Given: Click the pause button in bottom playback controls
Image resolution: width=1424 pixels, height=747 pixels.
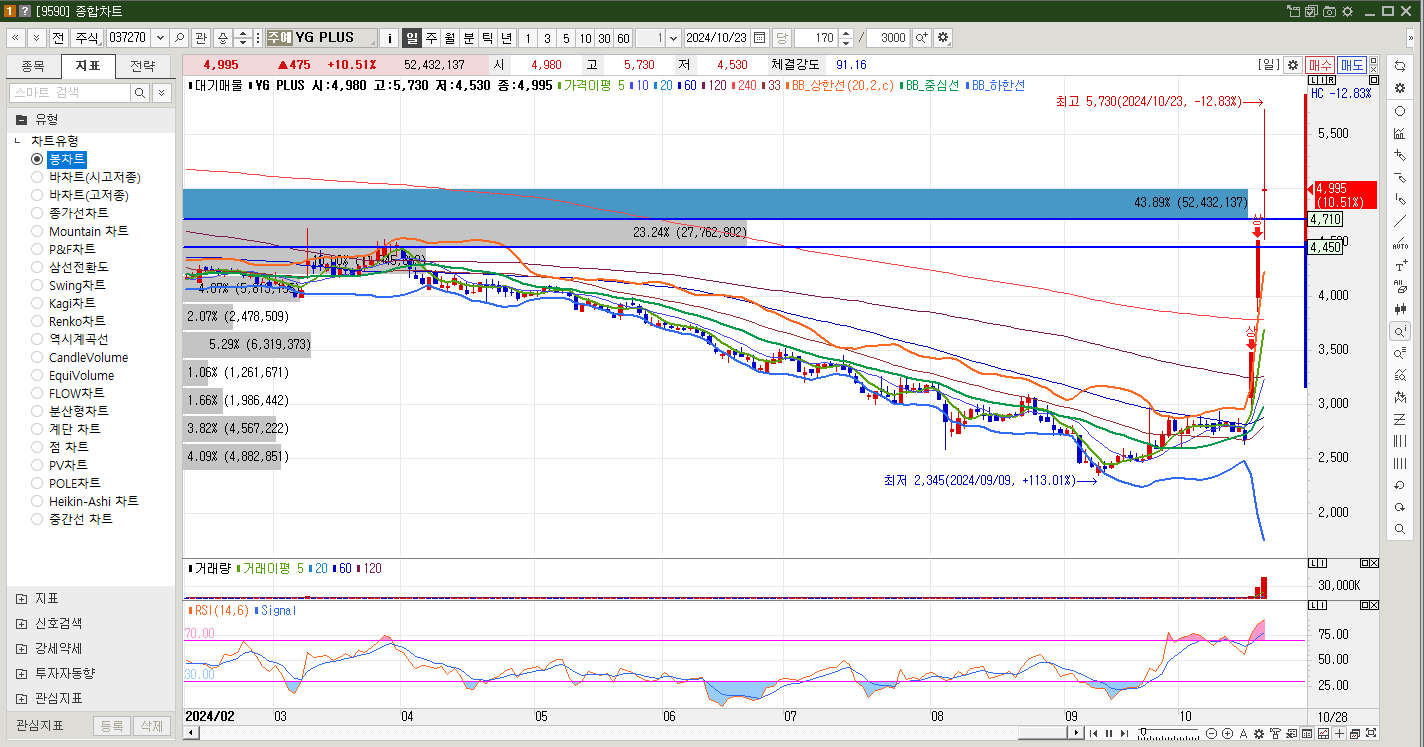Looking at the screenshot, I should click(x=1108, y=734).
